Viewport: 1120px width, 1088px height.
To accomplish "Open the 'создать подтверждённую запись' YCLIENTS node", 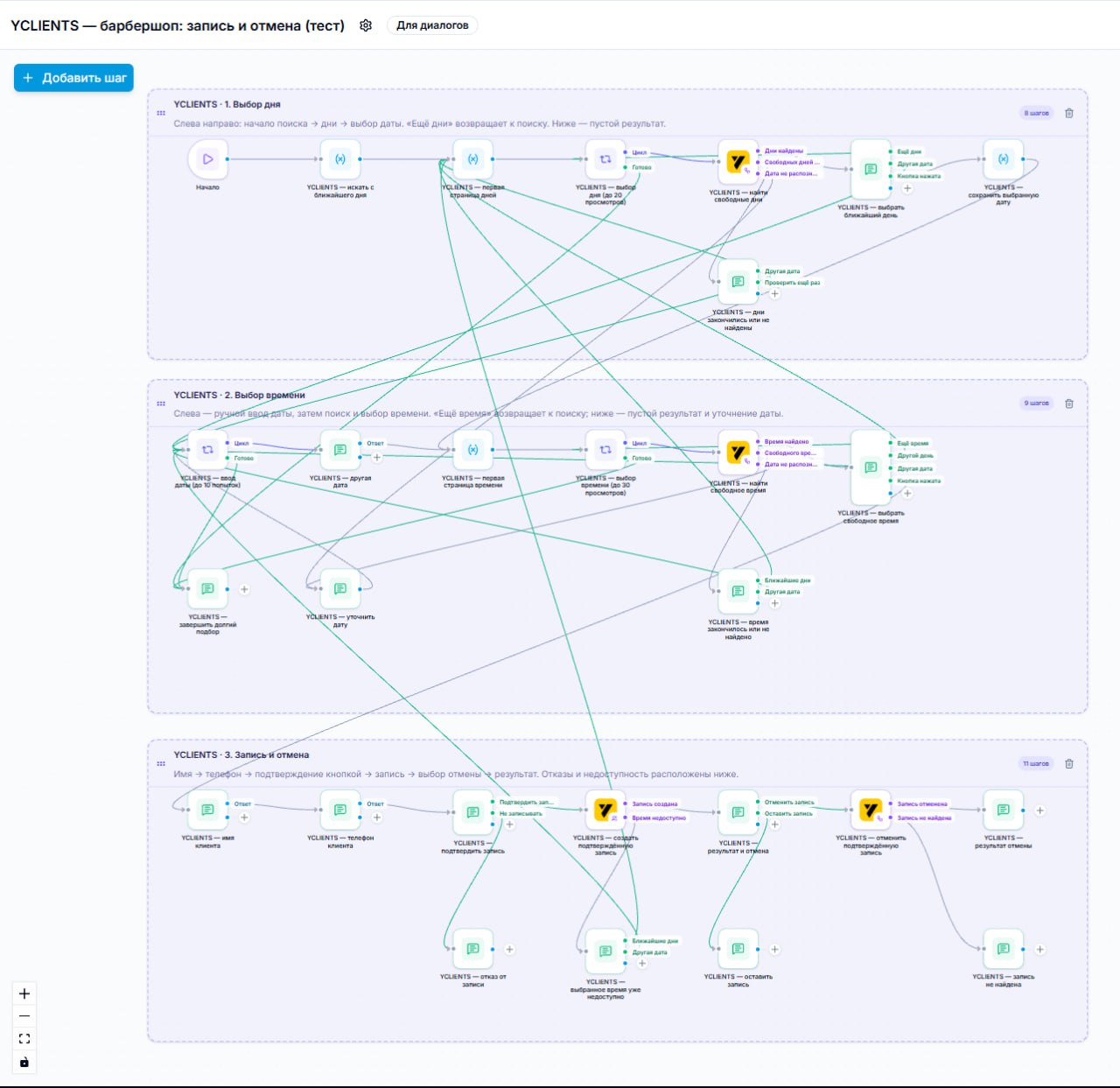I will pyautogui.click(x=605, y=811).
